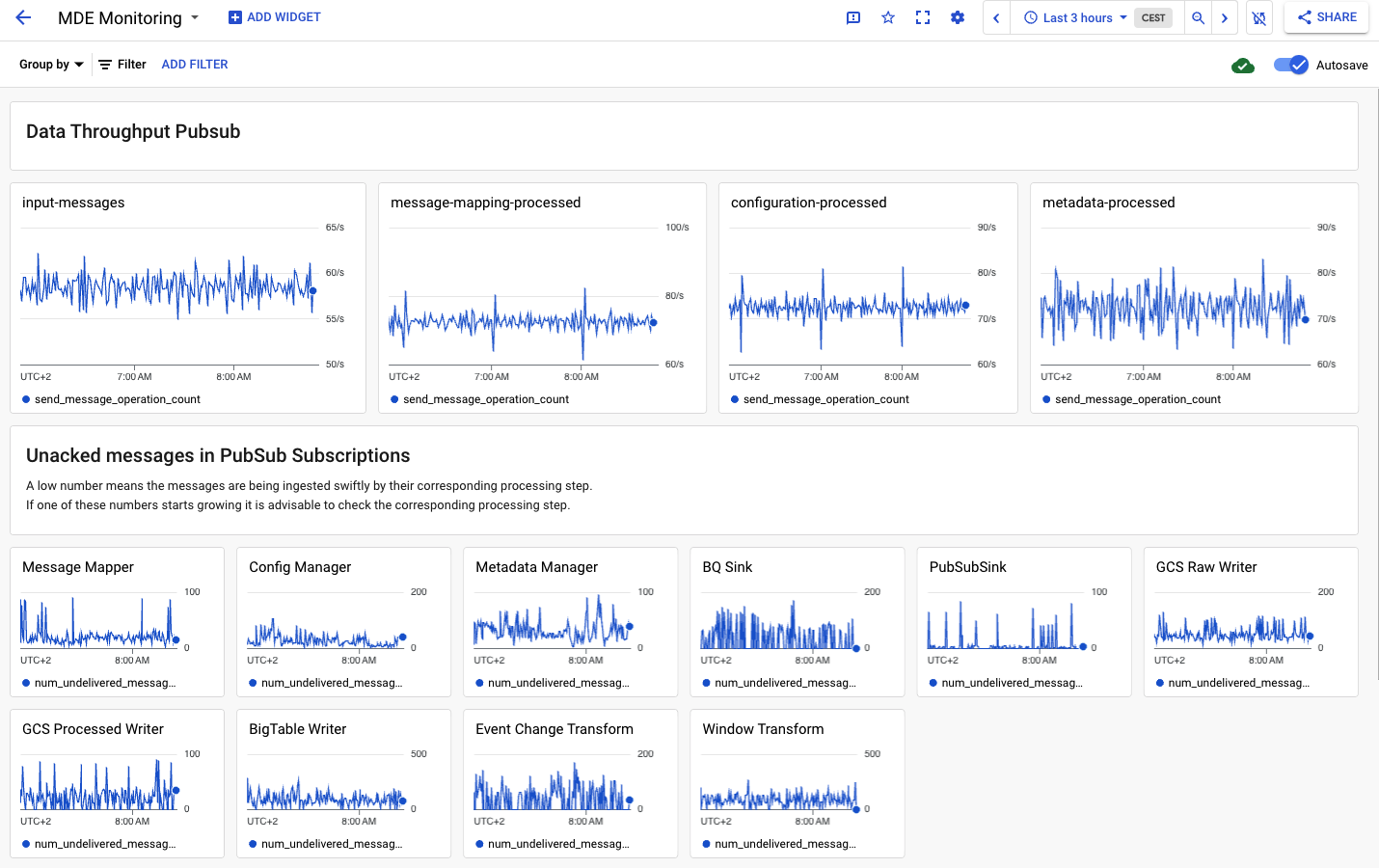
Task: Expand the Group by dropdown
Action: (x=50, y=64)
